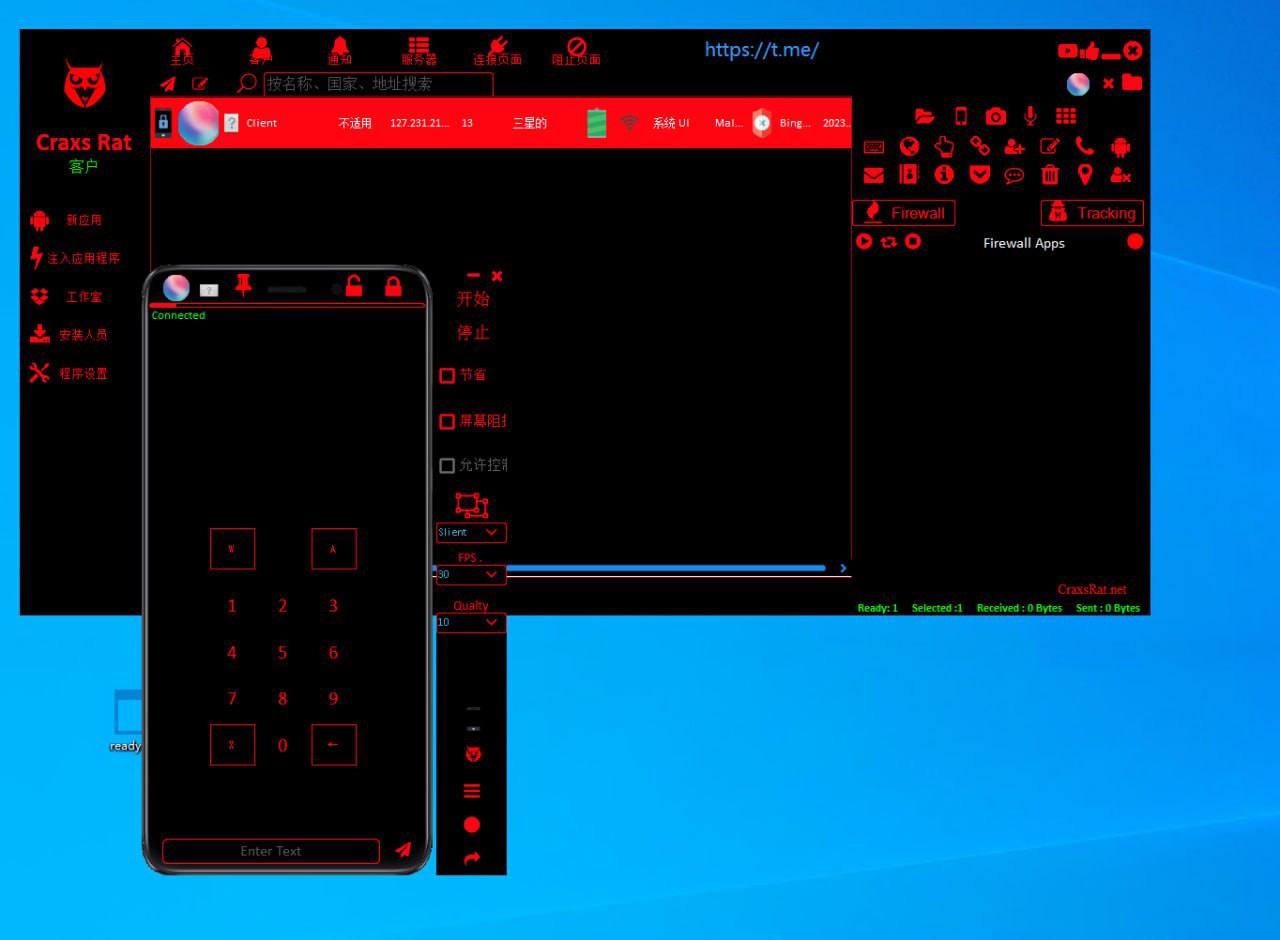Toggle the 允许控 allow control checkbox
The height and width of the screenshot is (940, 1280).
447,466
